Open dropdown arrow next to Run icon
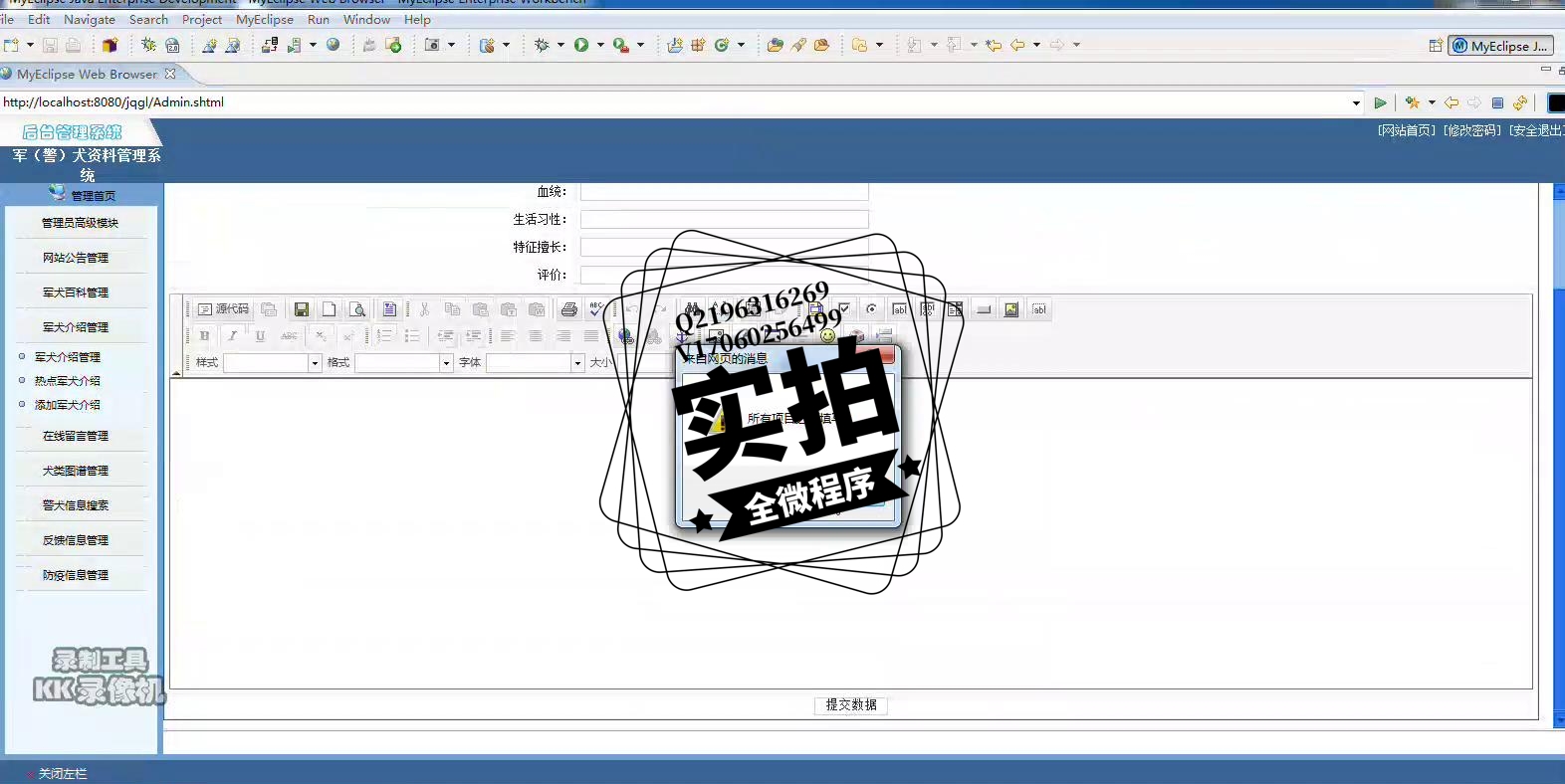Image resolution: width=1565 pixels, height=784 pixels. [x=600, y=45]
